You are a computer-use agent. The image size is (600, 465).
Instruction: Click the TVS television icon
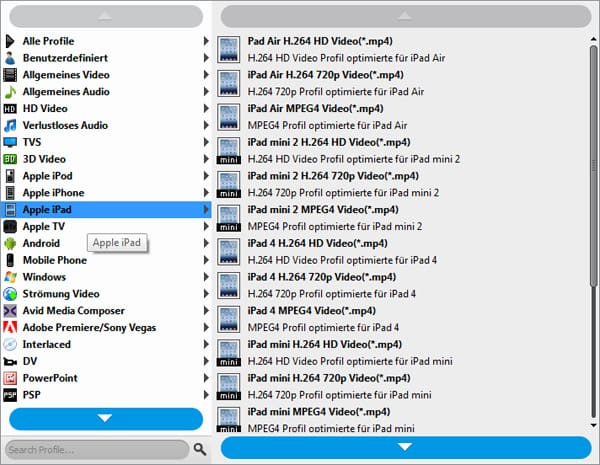pos(10,142)
